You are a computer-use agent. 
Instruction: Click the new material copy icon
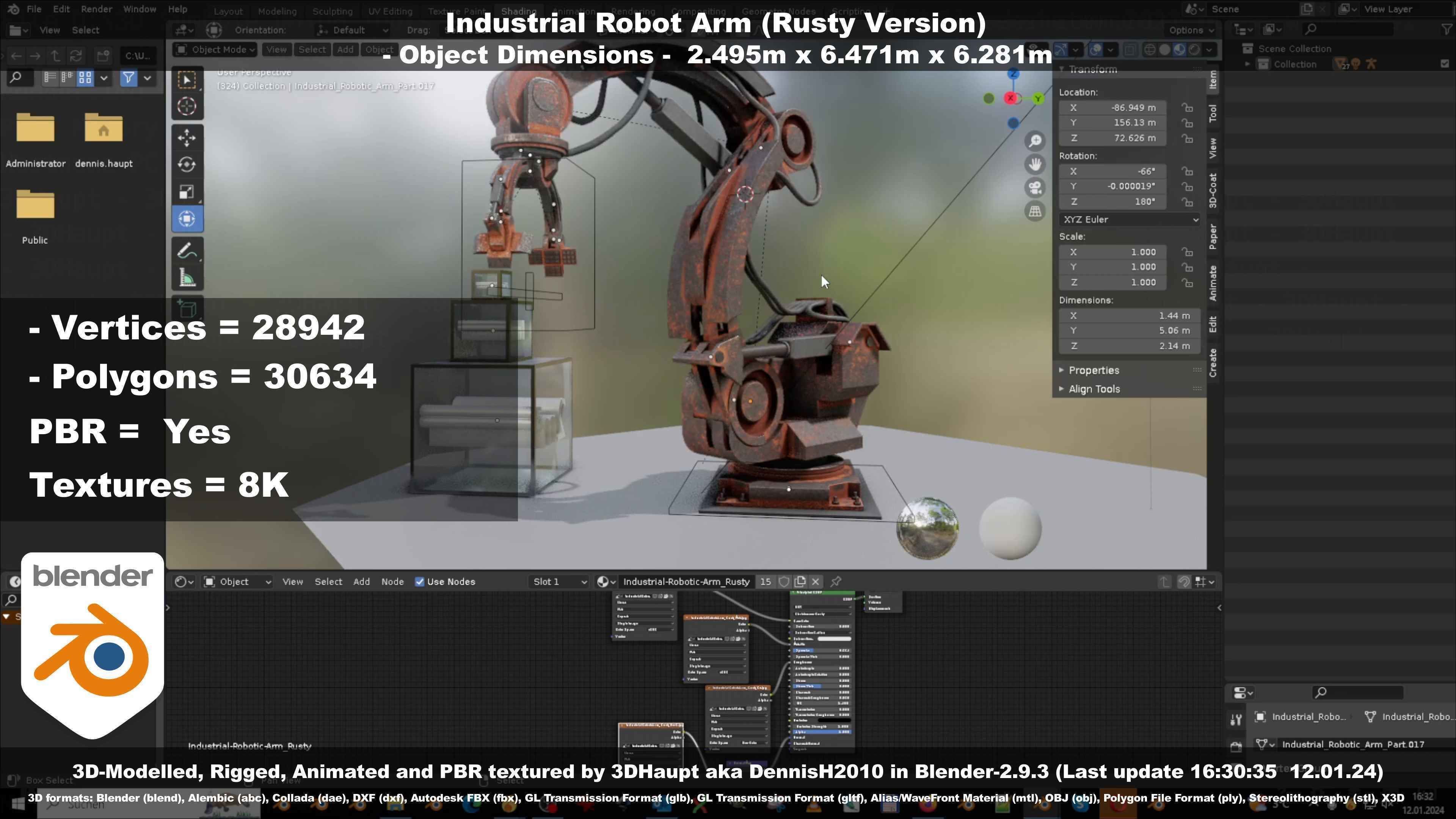click(800, 582)
